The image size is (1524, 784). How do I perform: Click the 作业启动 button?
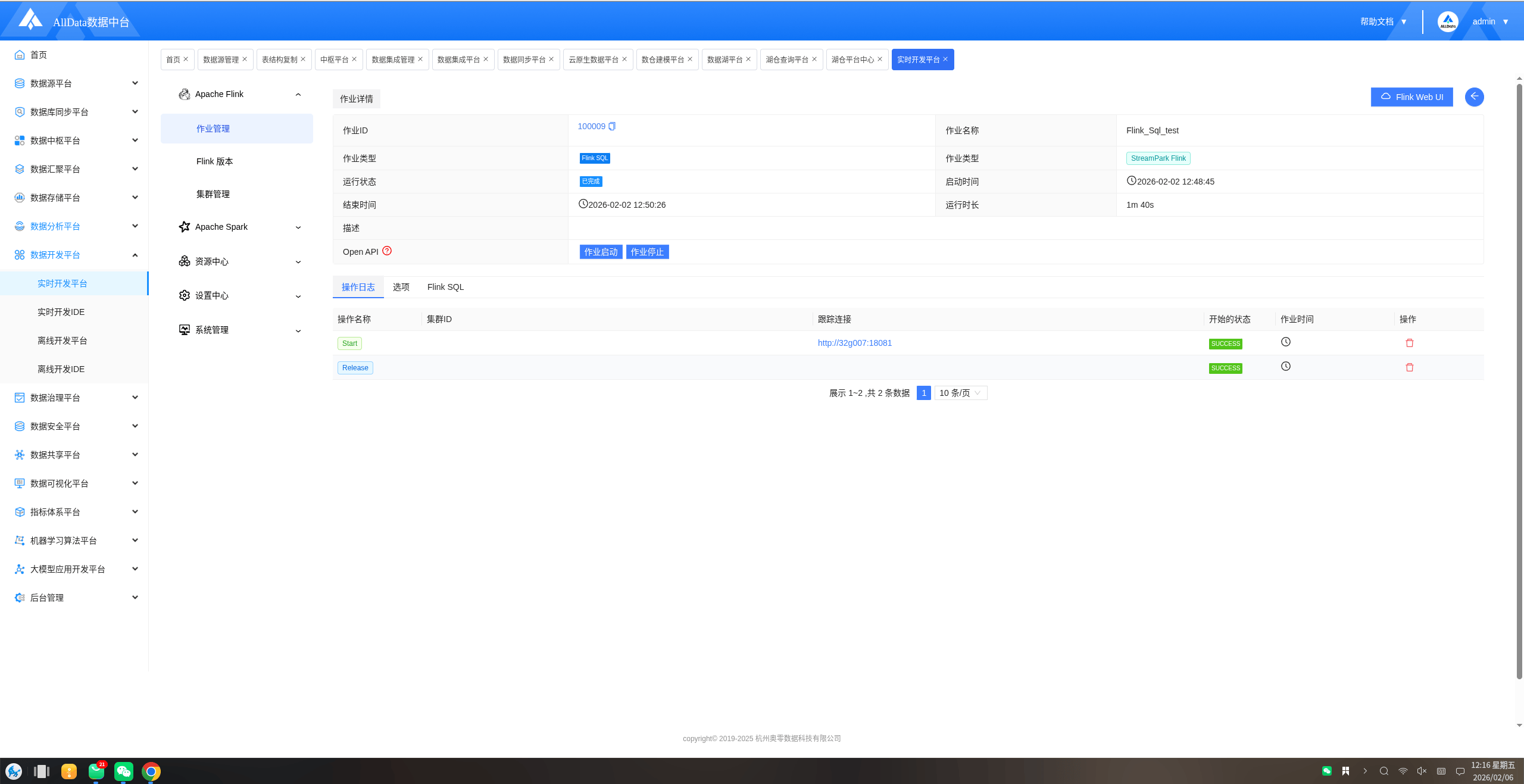pos(601,252)
